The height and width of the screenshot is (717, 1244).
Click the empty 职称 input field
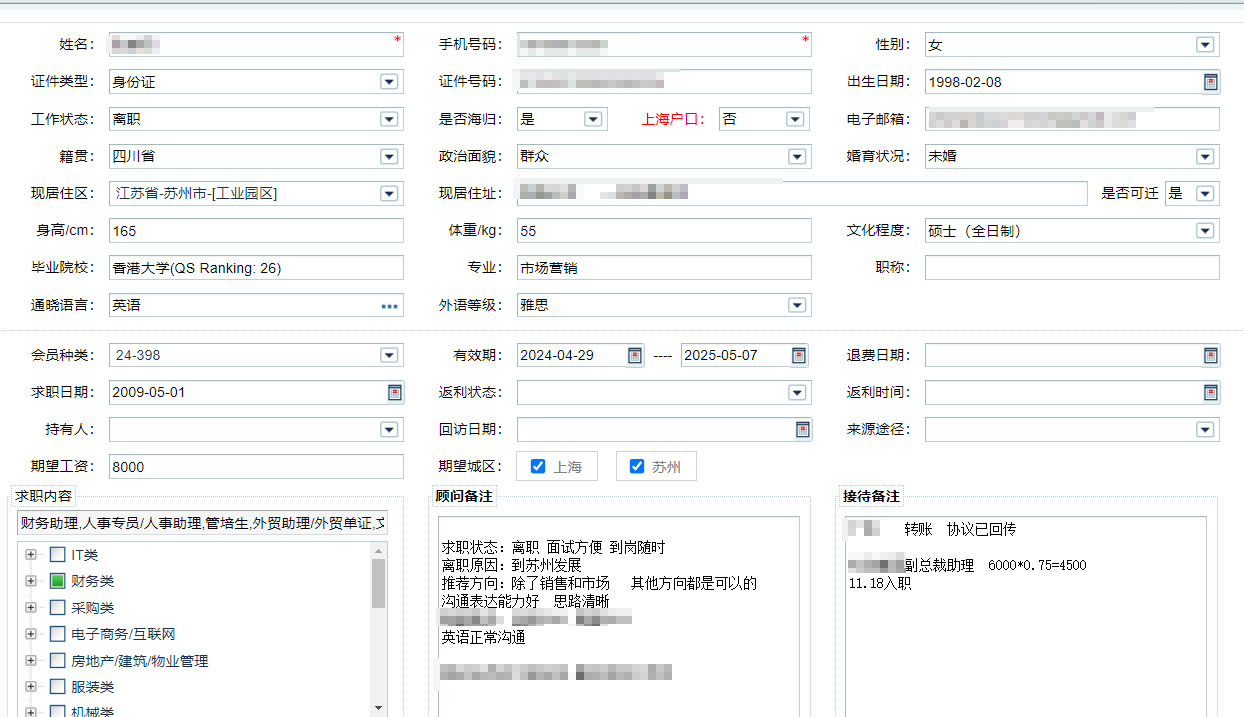click(x=1072, y=268)
